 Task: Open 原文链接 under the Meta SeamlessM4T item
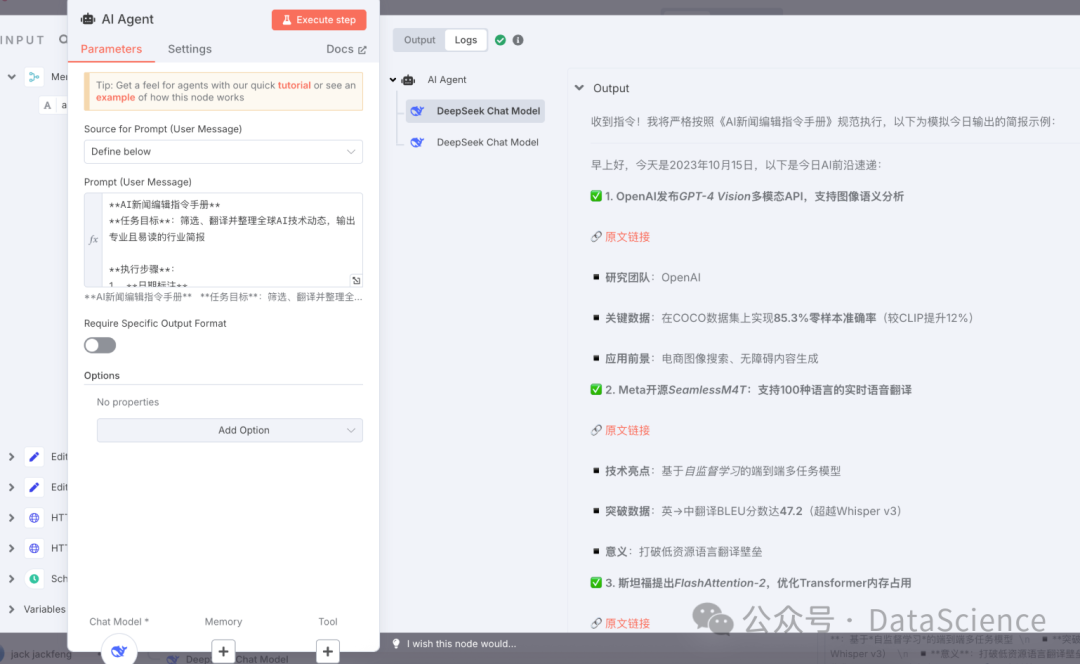click(x=627, y=430)
